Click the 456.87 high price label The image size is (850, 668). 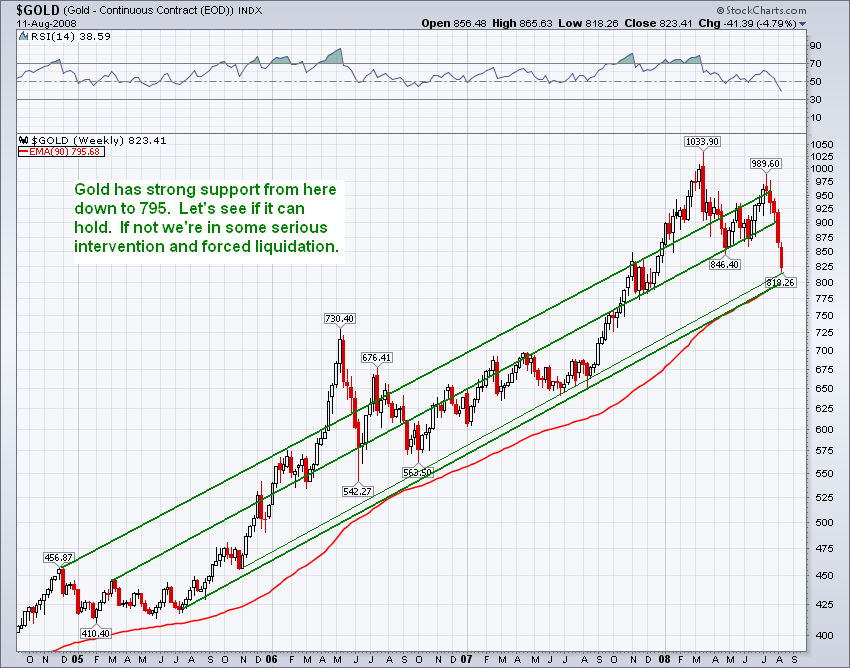click(59, 557)
